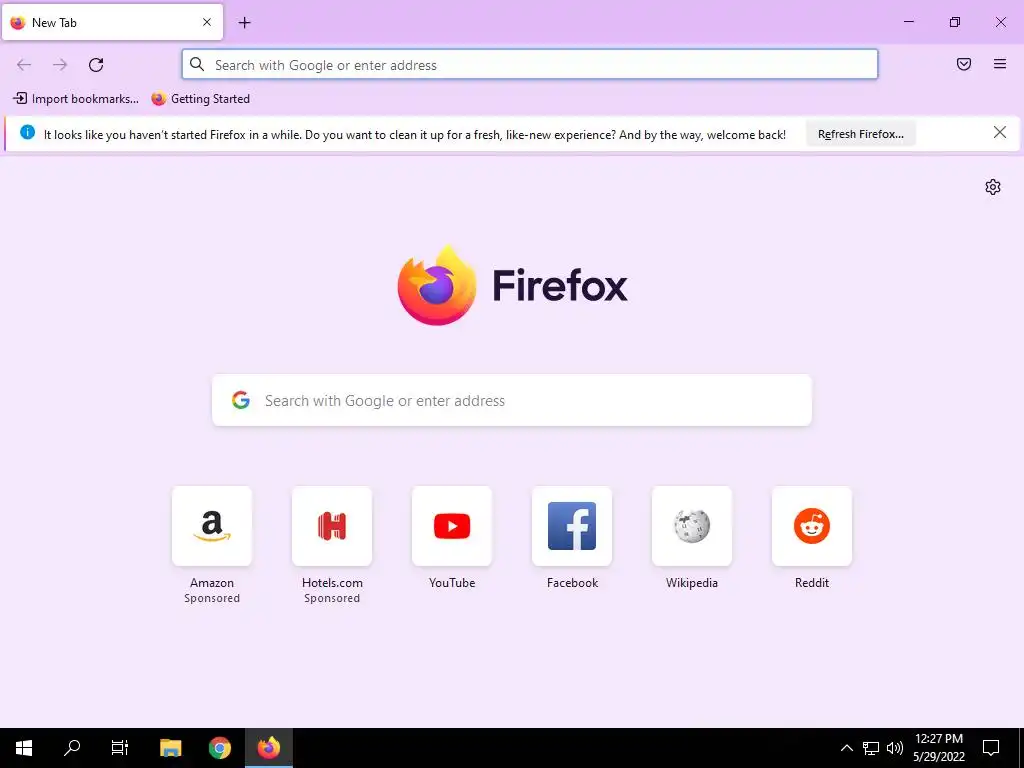Viewport: 1024px width, 768px height.
Task: Open the Firefox application menu
Action: point(999,64)
